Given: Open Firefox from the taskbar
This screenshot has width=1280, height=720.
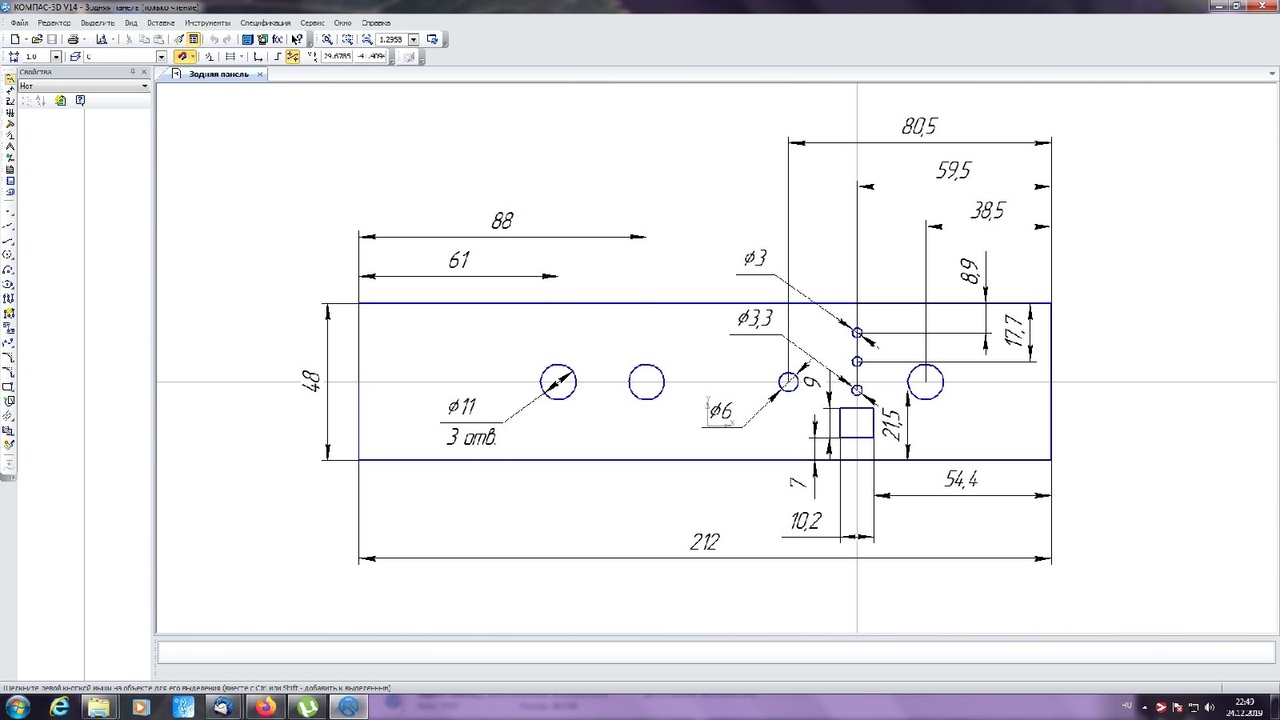Looking at the screenshot, I should coord(265,707).
